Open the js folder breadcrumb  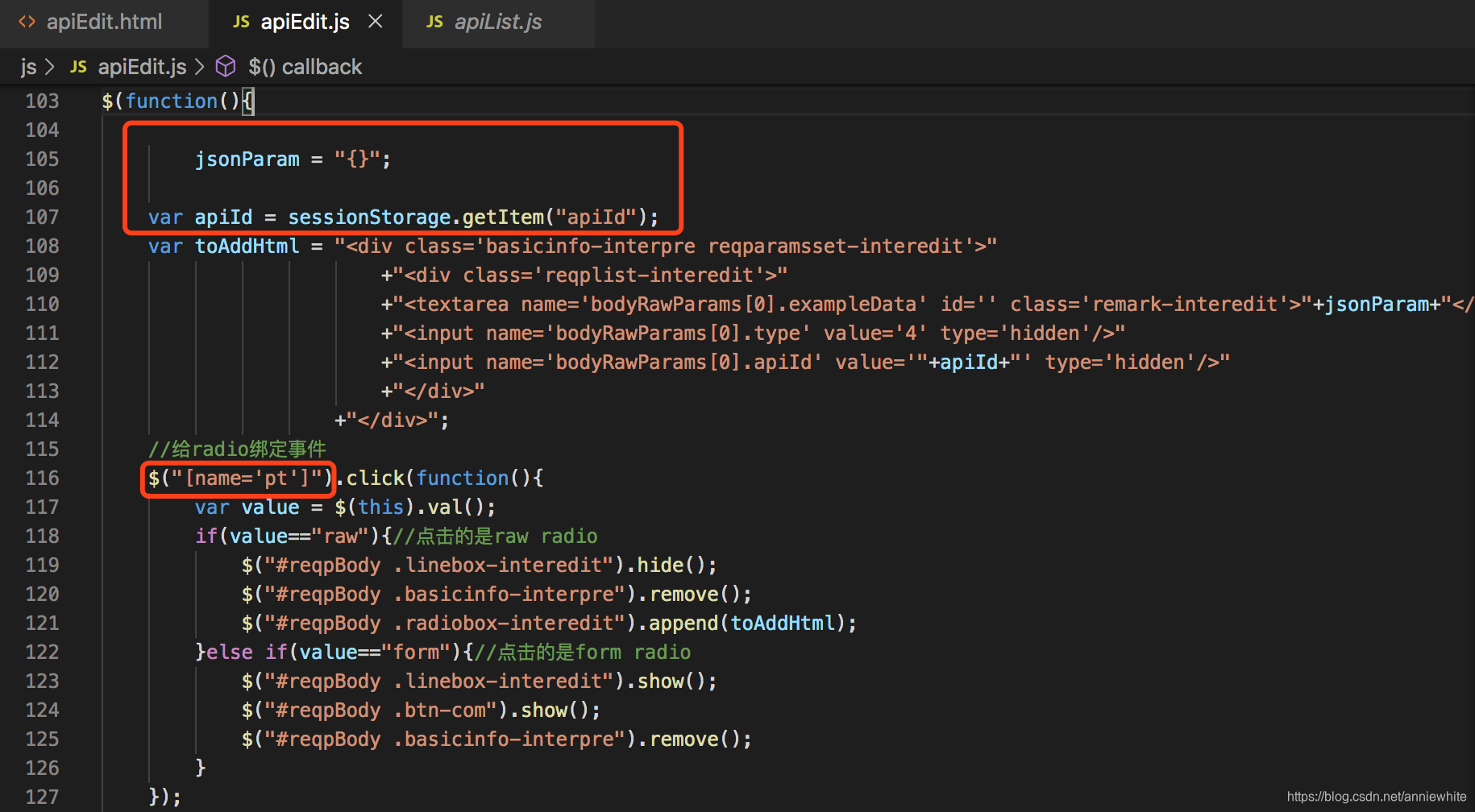tap(29, 67)
